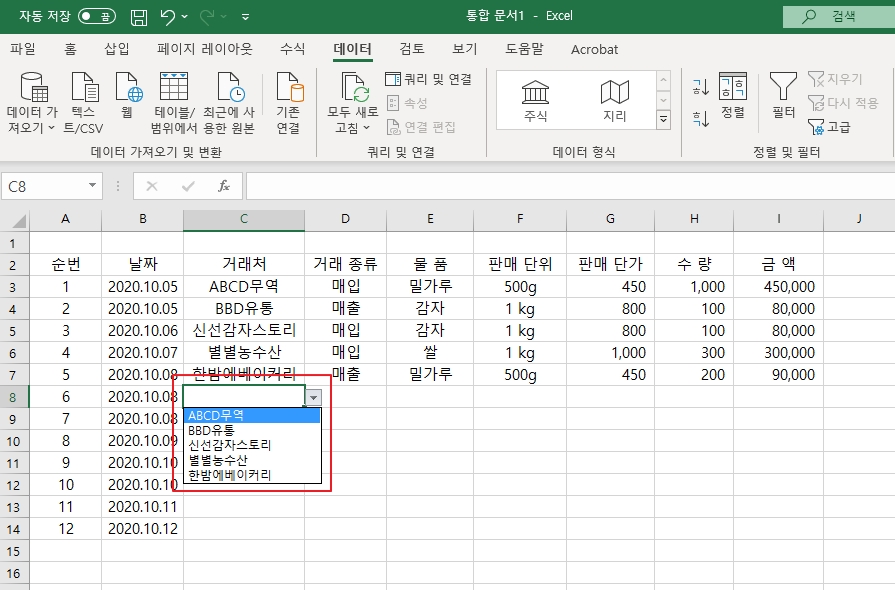Select the 주식 stocks data type
This screenshot has height=590, width=895.
[x=535, y=101]
